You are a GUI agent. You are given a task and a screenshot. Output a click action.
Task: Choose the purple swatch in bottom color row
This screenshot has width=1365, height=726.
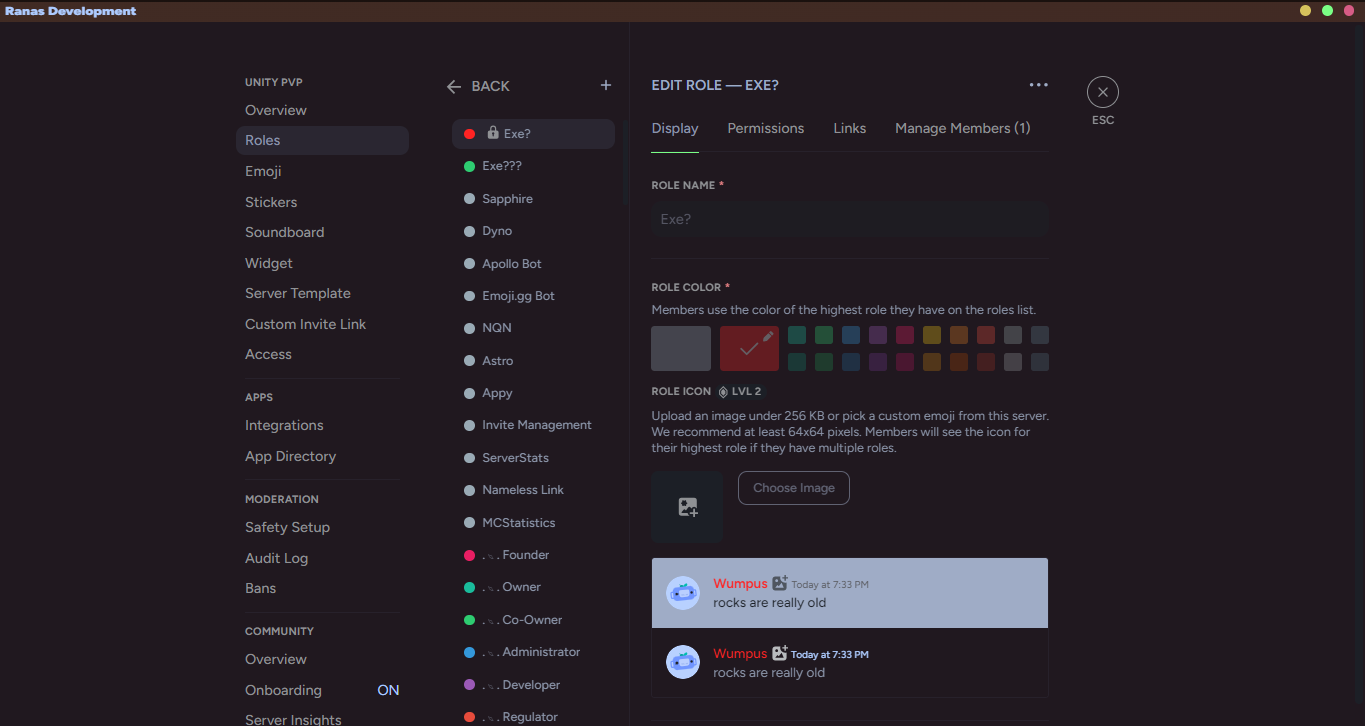[878, 362]
